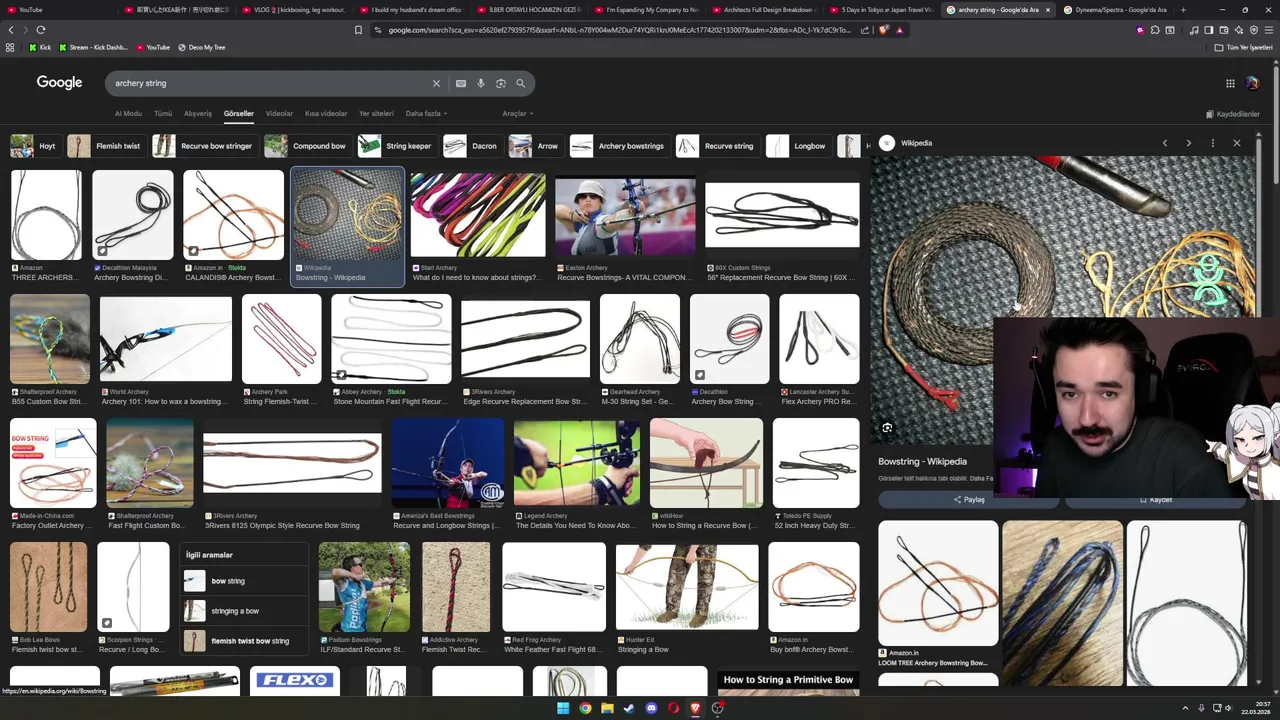Search inside image with lens icon on preview

point(887,428)
